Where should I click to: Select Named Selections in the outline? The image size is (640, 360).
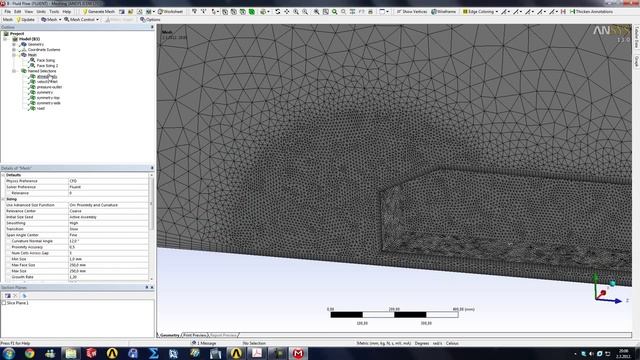click(42, 71)
